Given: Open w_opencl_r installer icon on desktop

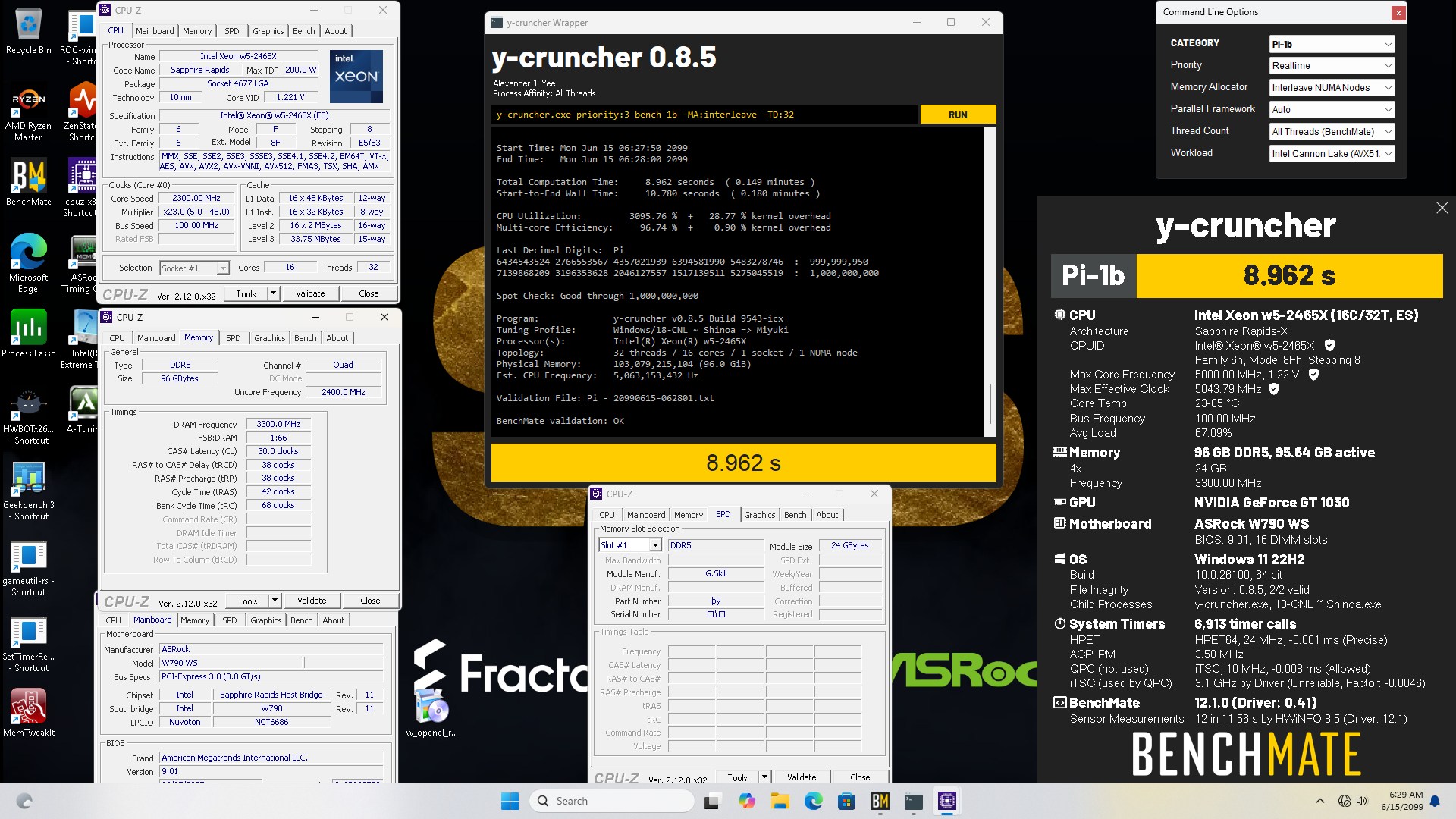Looking at the screenshot, I should point(431,712).
